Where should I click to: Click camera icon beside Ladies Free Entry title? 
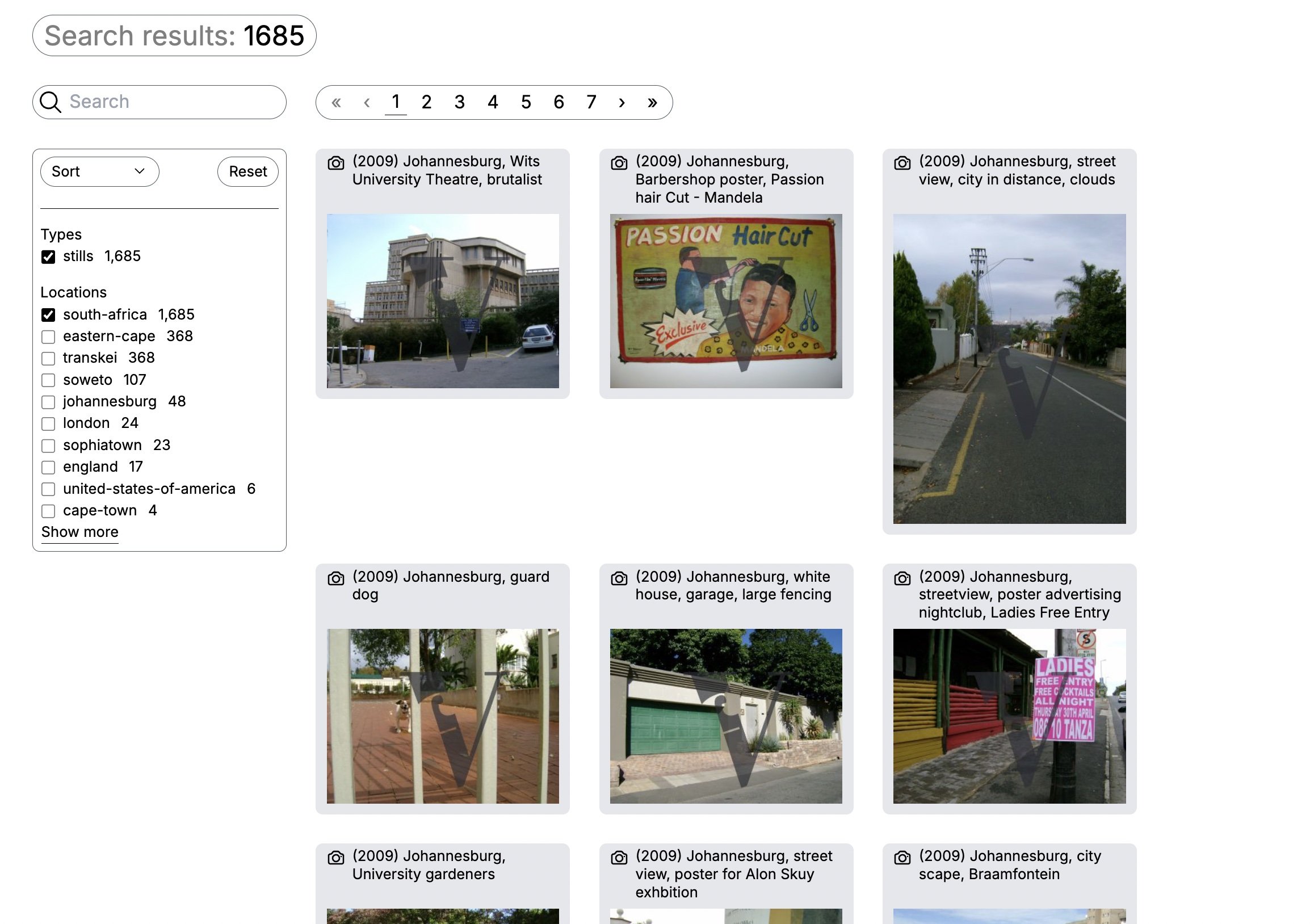(x=902, y=578)
